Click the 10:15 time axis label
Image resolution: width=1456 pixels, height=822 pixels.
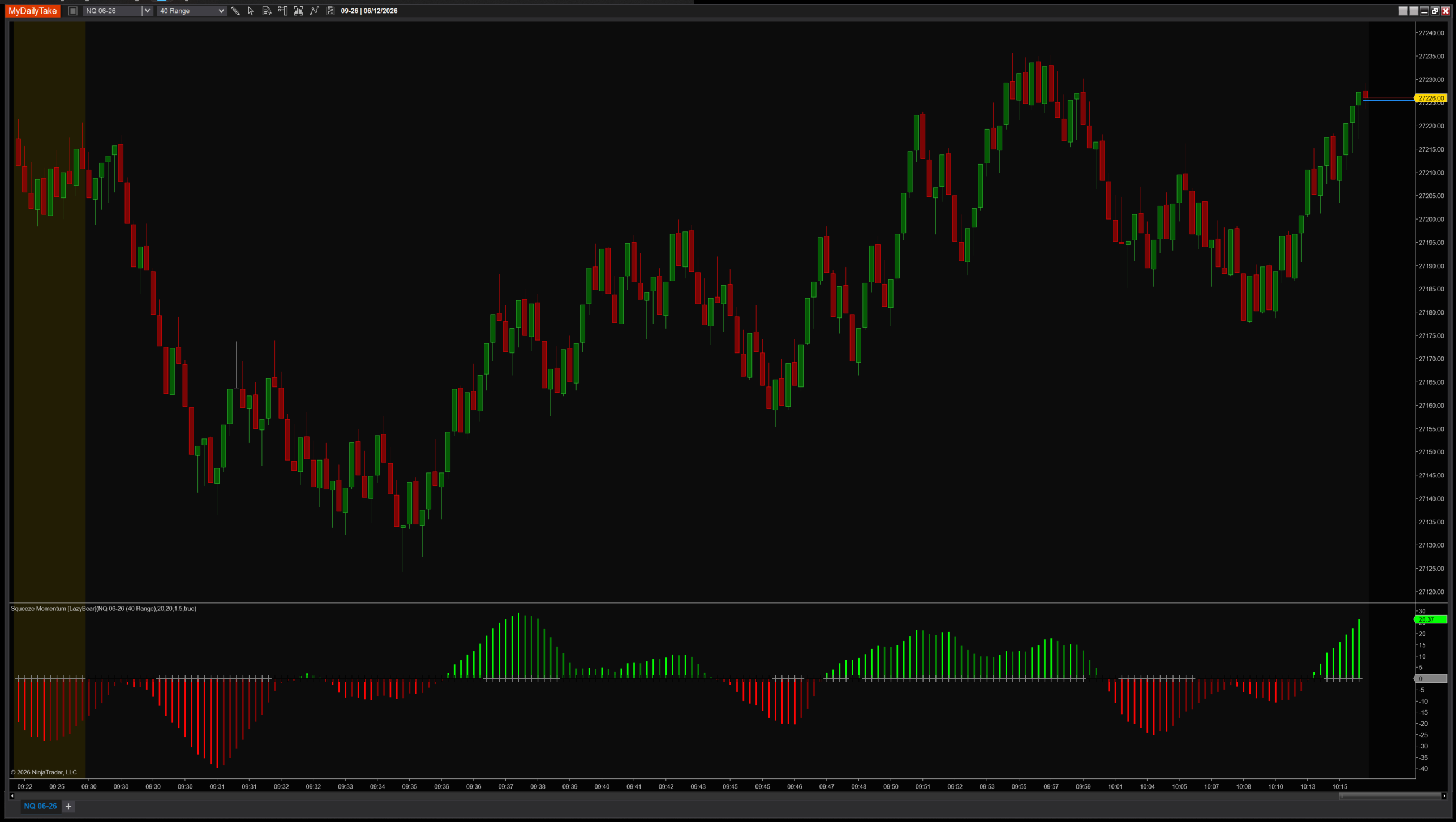coord(1340,786)
